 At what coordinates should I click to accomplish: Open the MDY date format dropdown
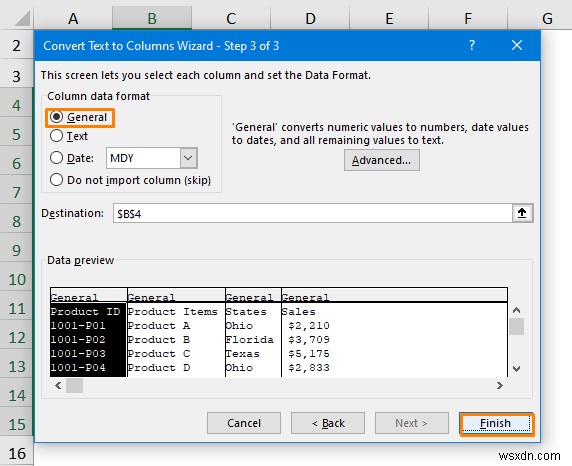click(x=188, y=158)
